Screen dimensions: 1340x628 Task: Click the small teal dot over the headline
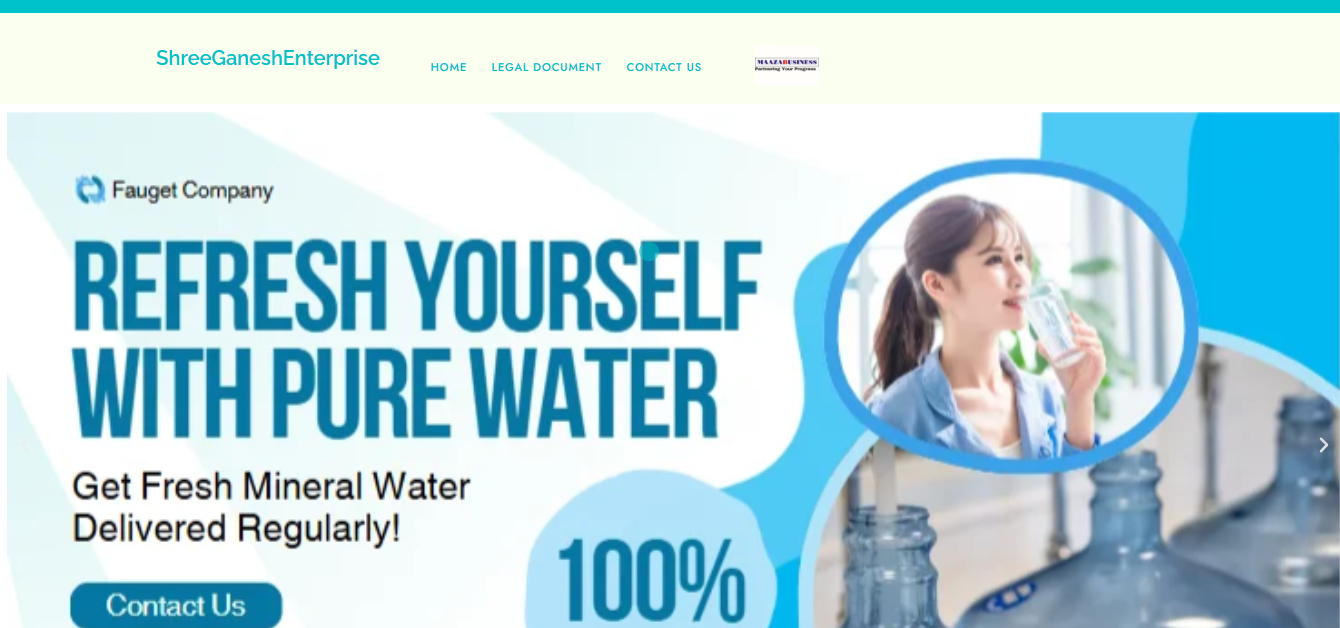pyautogui.click(x=650, y=251)
